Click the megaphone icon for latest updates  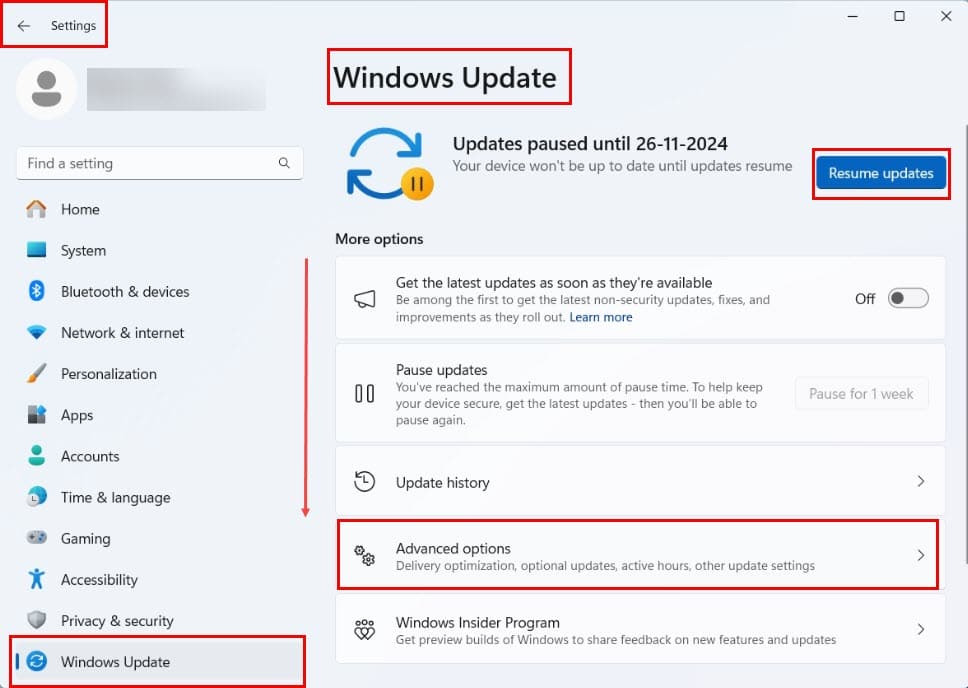coord(364,300)
